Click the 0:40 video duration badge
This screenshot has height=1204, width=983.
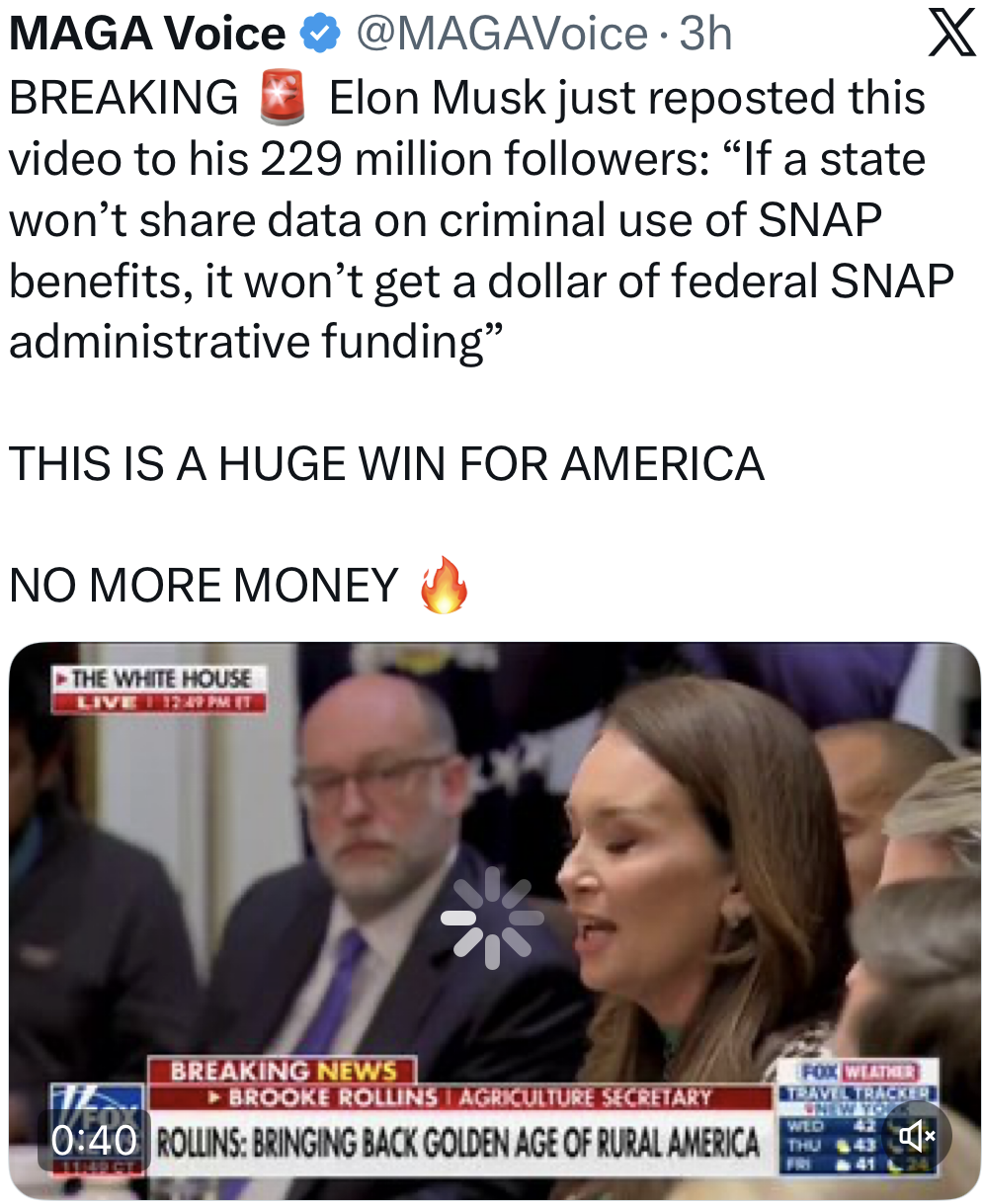coord(94,1141)
